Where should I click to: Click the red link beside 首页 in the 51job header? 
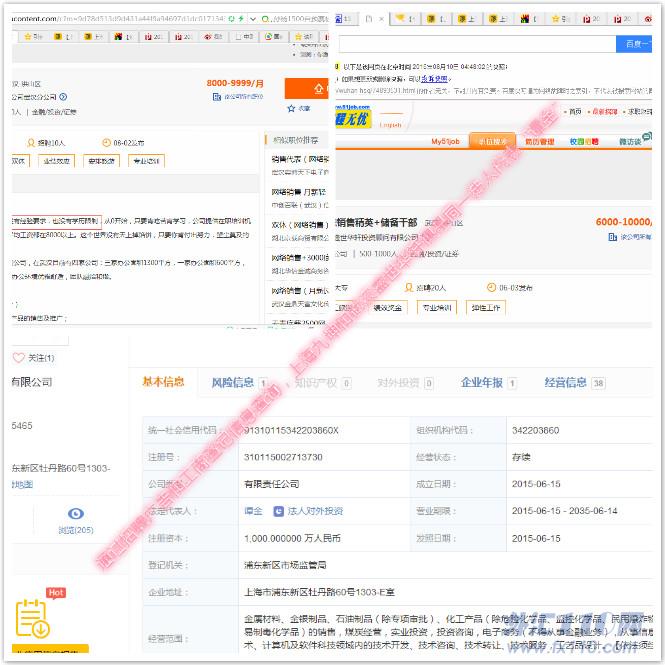604,112
